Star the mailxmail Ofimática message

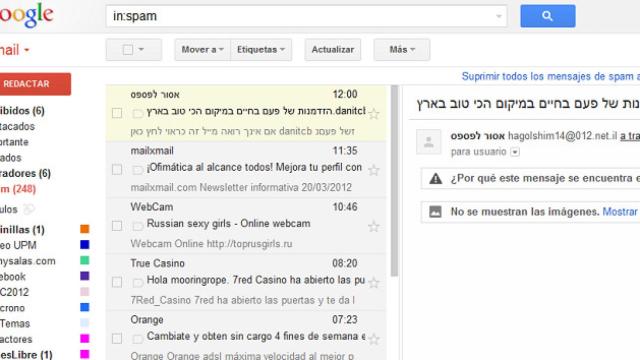[x=373, y=170]
